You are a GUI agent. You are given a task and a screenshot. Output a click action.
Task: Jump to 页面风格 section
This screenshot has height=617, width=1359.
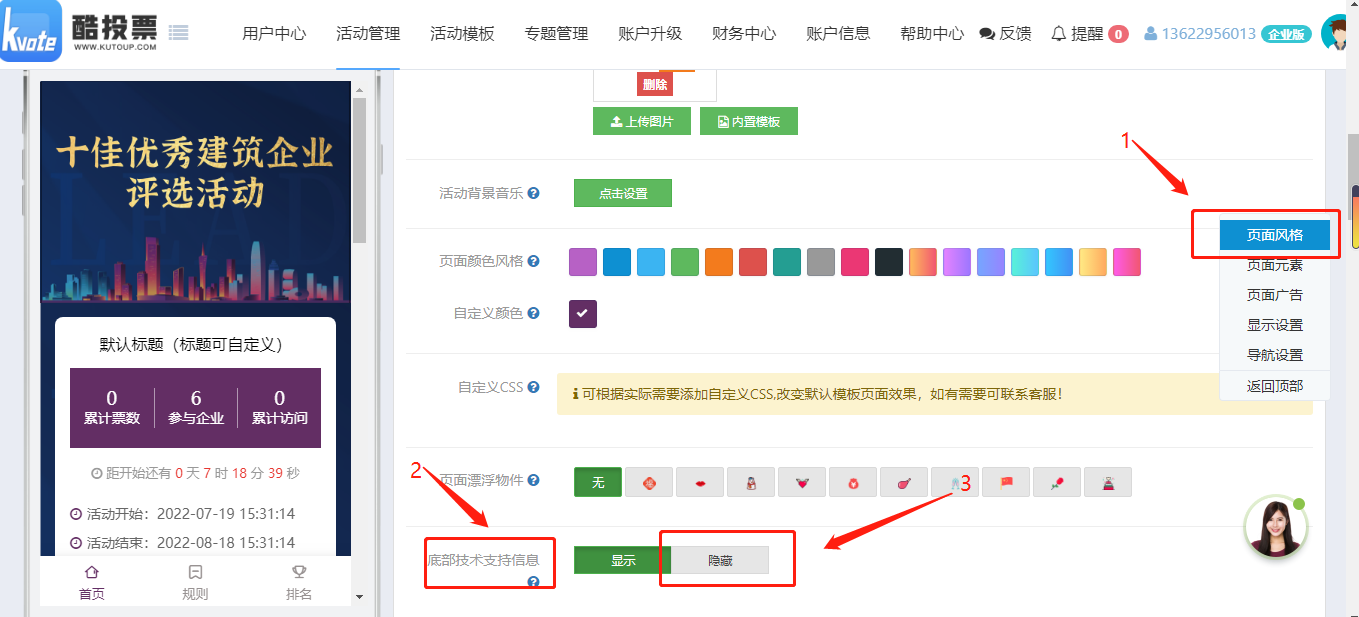tap(1275, 235)
